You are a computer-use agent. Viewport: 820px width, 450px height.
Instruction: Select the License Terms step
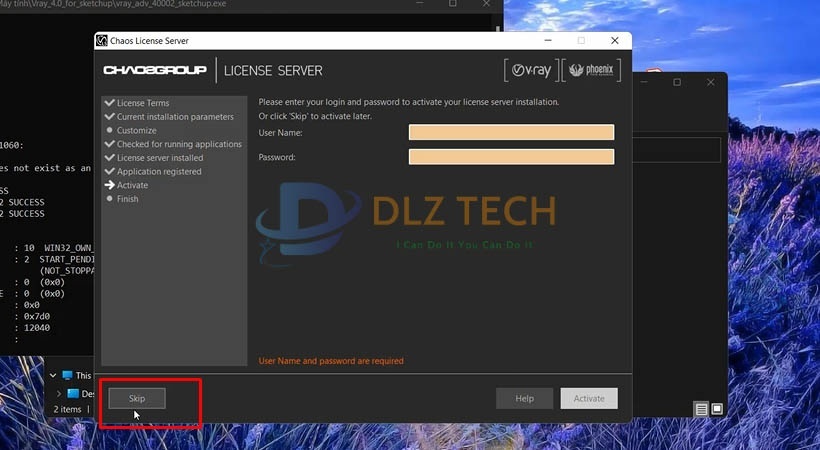(143, 103)
